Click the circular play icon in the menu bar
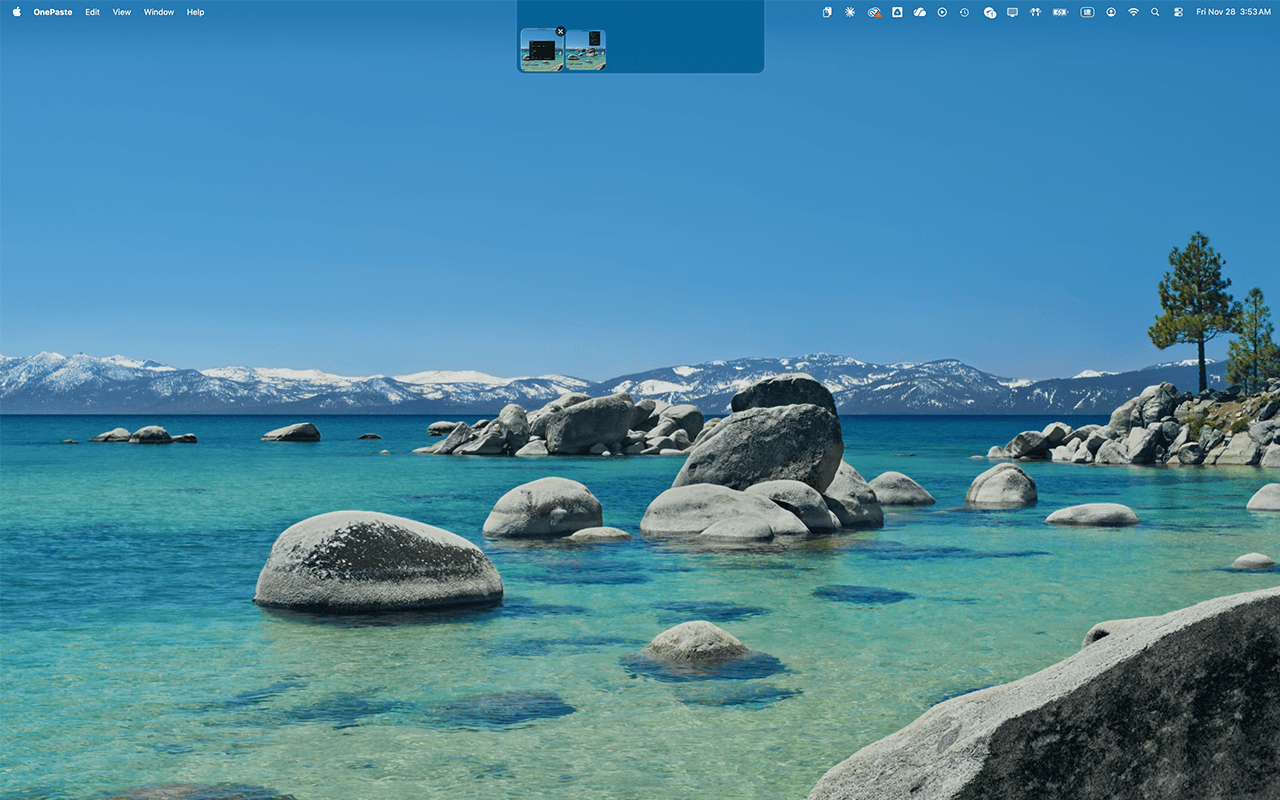The image size is (1280, 800). point(940,12)
